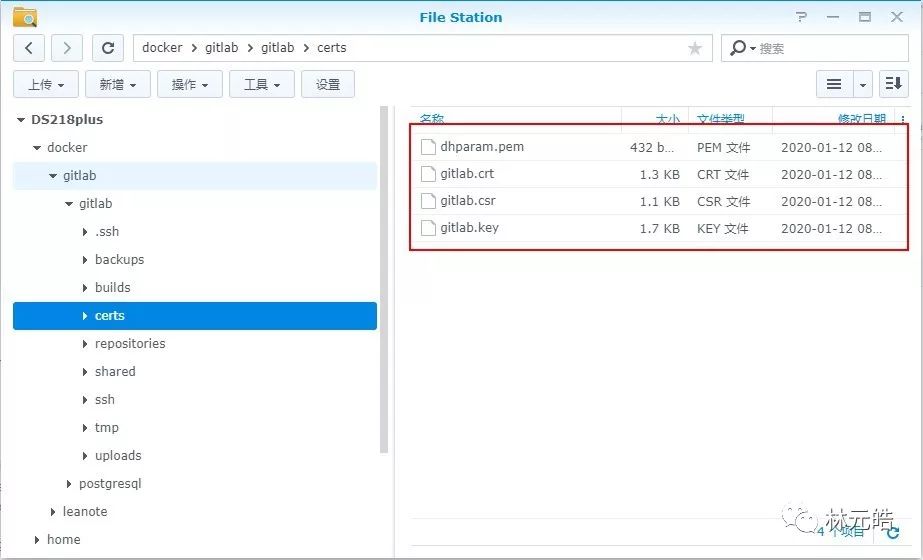The width and height of the screenshot is (923, 560).
Task: Select the shared folder in tree
Action: [195, 372]
